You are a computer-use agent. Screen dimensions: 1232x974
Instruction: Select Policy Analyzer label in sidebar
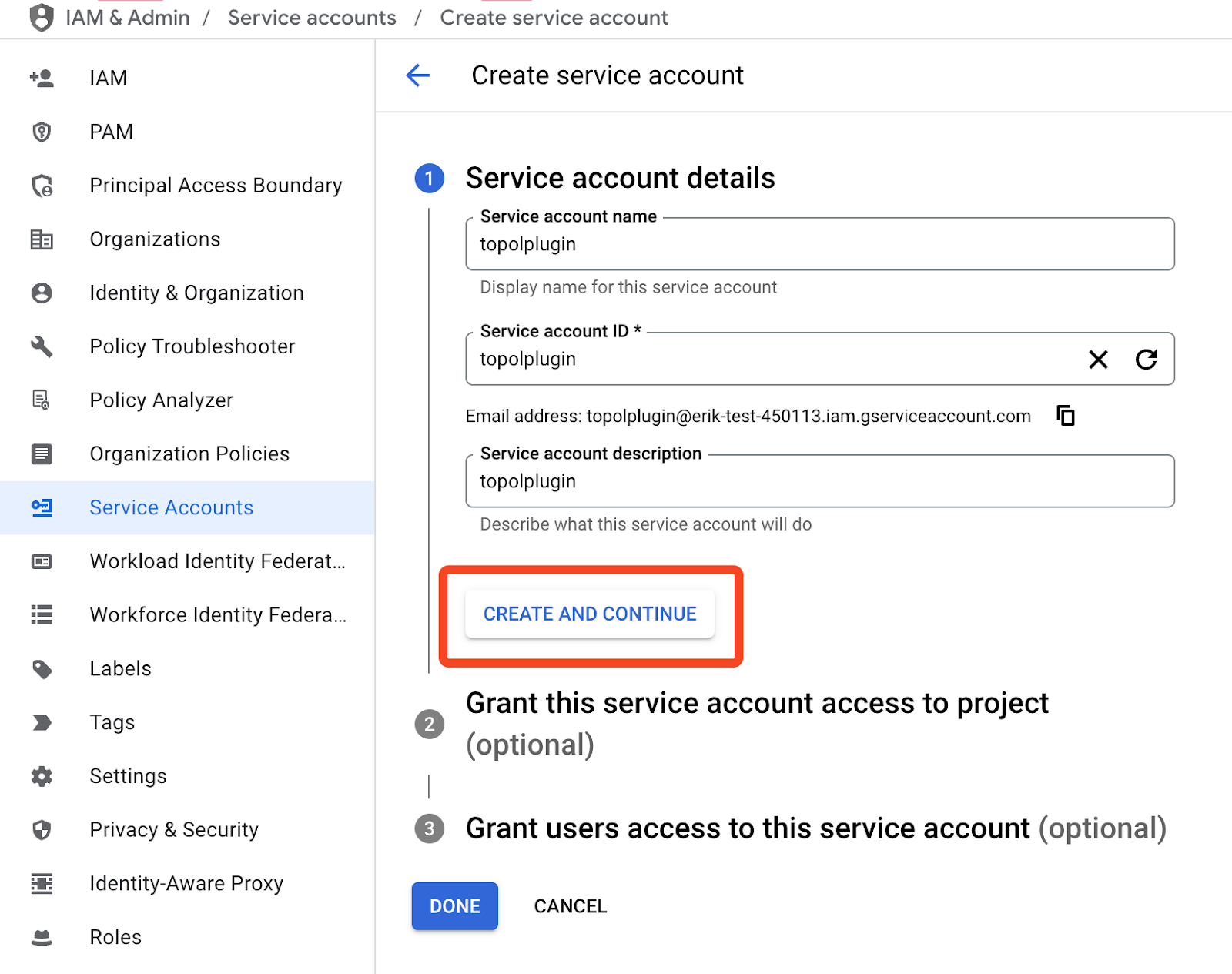click(x=162, y=400)
